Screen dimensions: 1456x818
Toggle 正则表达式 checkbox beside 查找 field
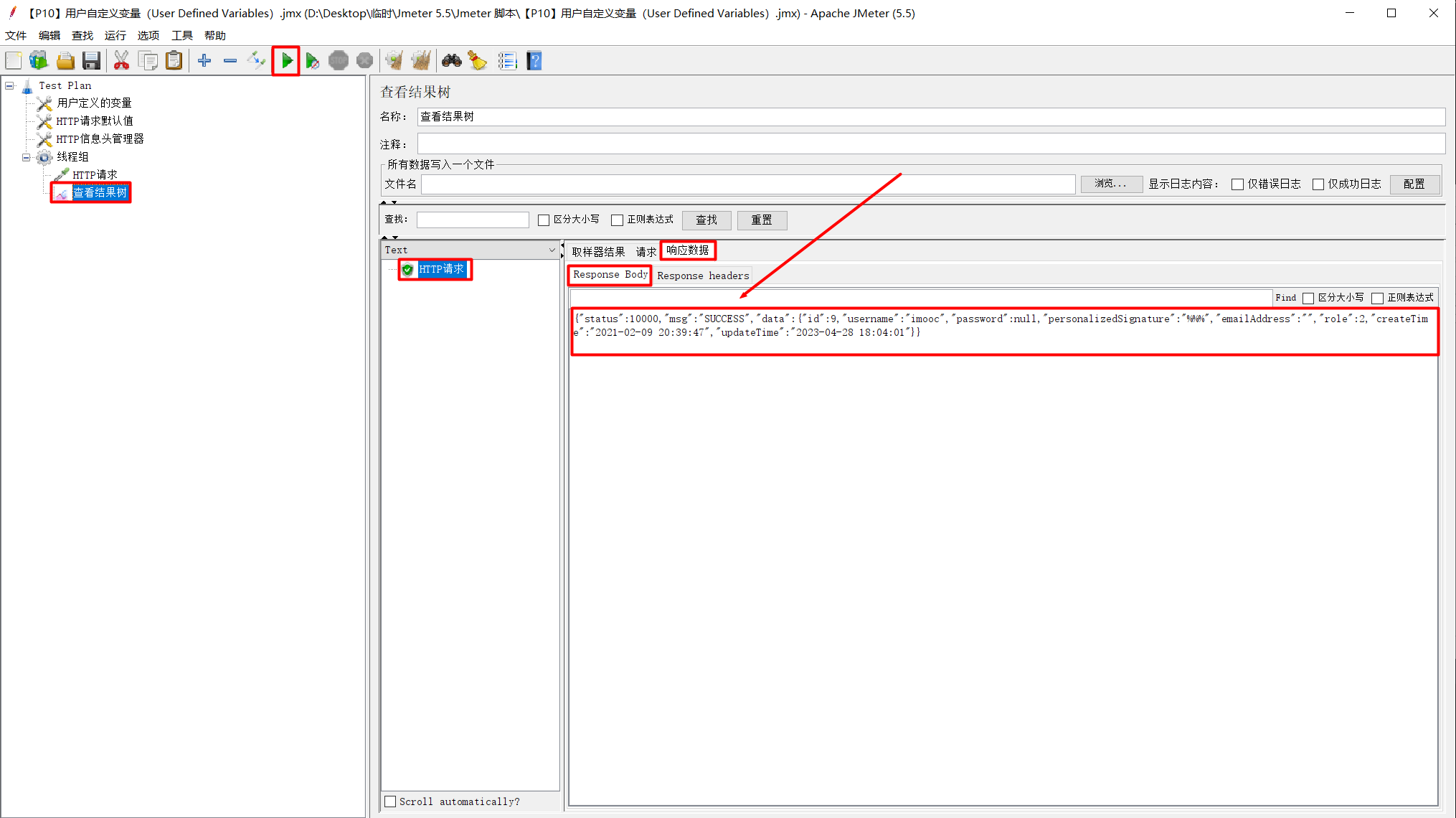point(617,220)
